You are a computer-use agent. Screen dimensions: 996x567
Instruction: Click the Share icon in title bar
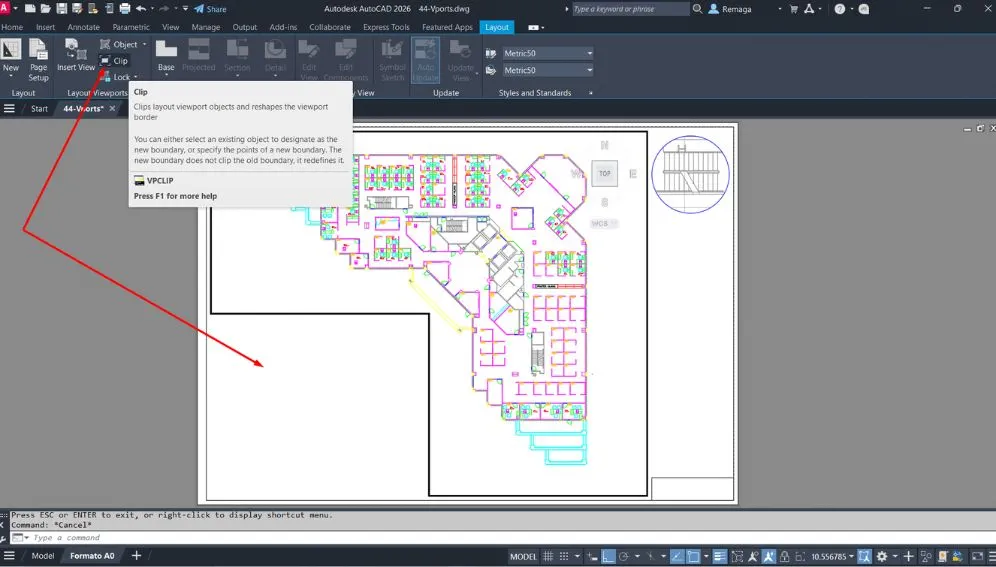[x=210, y=9]
